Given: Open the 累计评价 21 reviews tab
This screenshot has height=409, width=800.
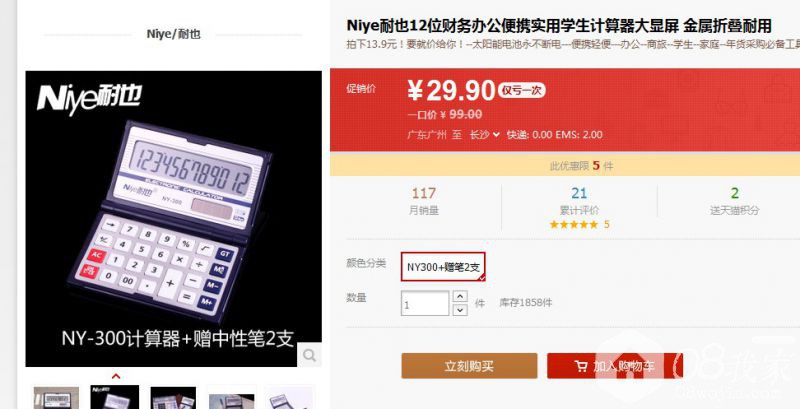Looking at the screenshot, I should pos(579,201).
